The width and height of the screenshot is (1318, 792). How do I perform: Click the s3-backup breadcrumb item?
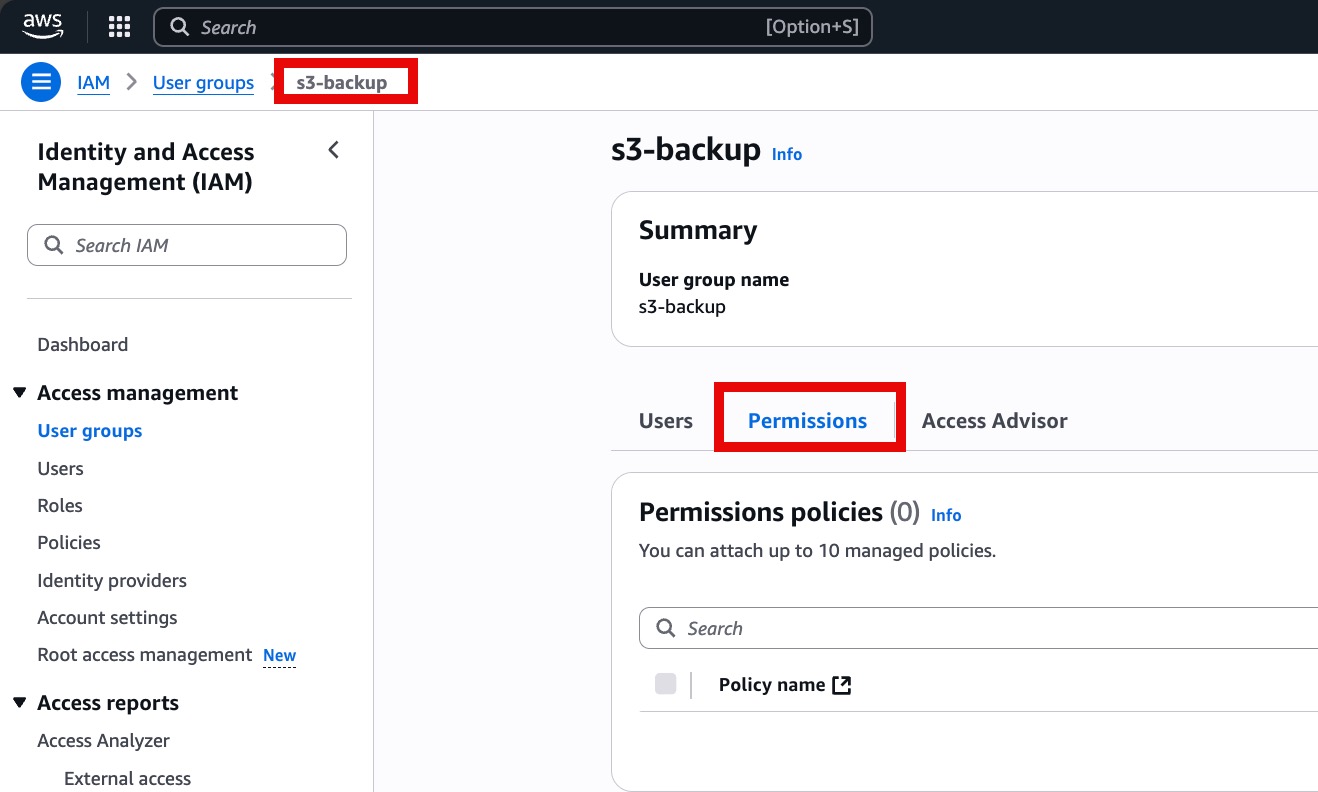342,82
